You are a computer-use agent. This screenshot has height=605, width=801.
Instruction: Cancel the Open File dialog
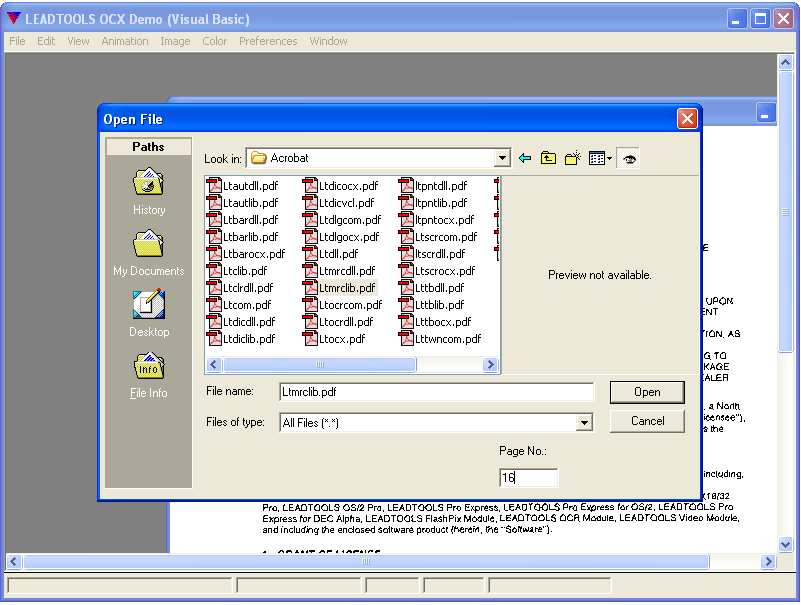(646, 421)
